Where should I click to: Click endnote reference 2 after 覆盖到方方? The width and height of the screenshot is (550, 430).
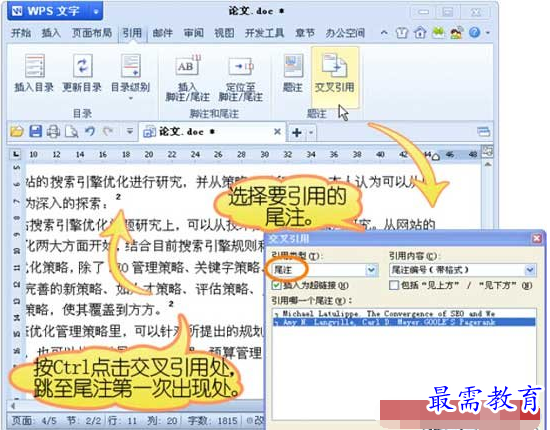171,304
